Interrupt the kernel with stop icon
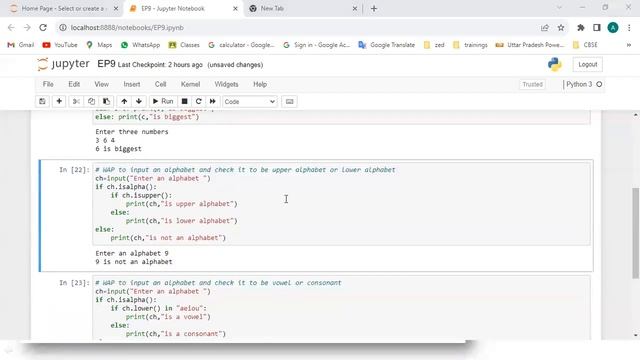This screenshot has height=360, width=640. pos(184,101)
